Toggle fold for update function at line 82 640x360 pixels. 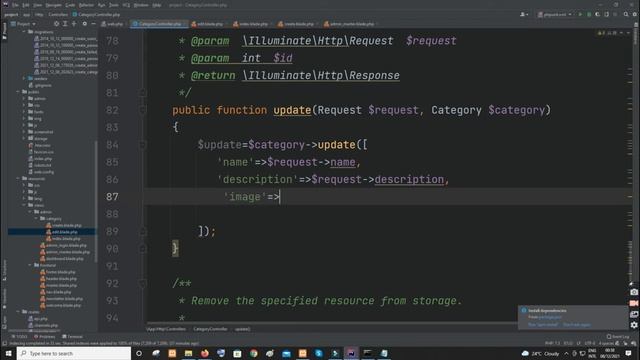click(142, 110)
